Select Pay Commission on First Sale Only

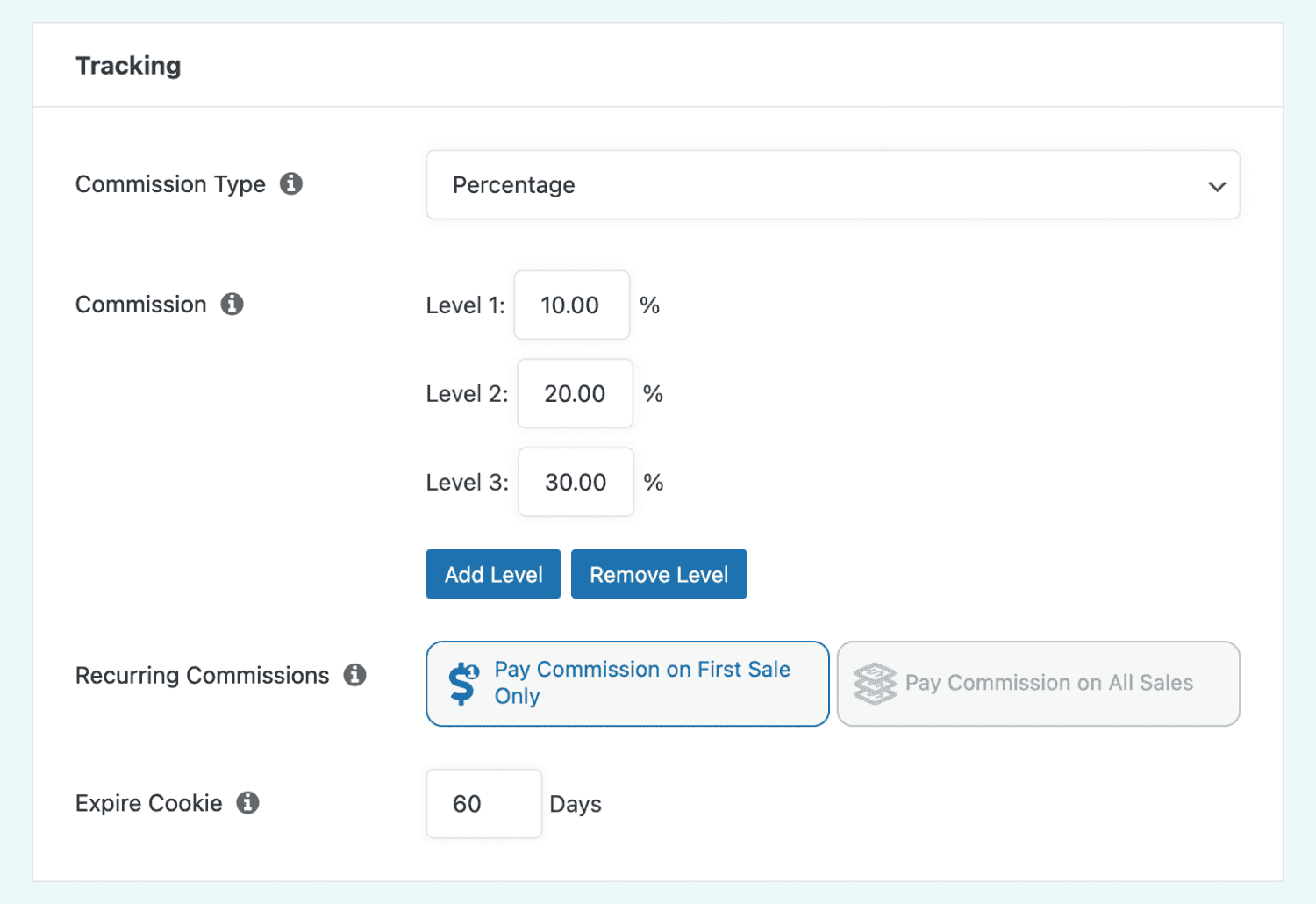626,684
